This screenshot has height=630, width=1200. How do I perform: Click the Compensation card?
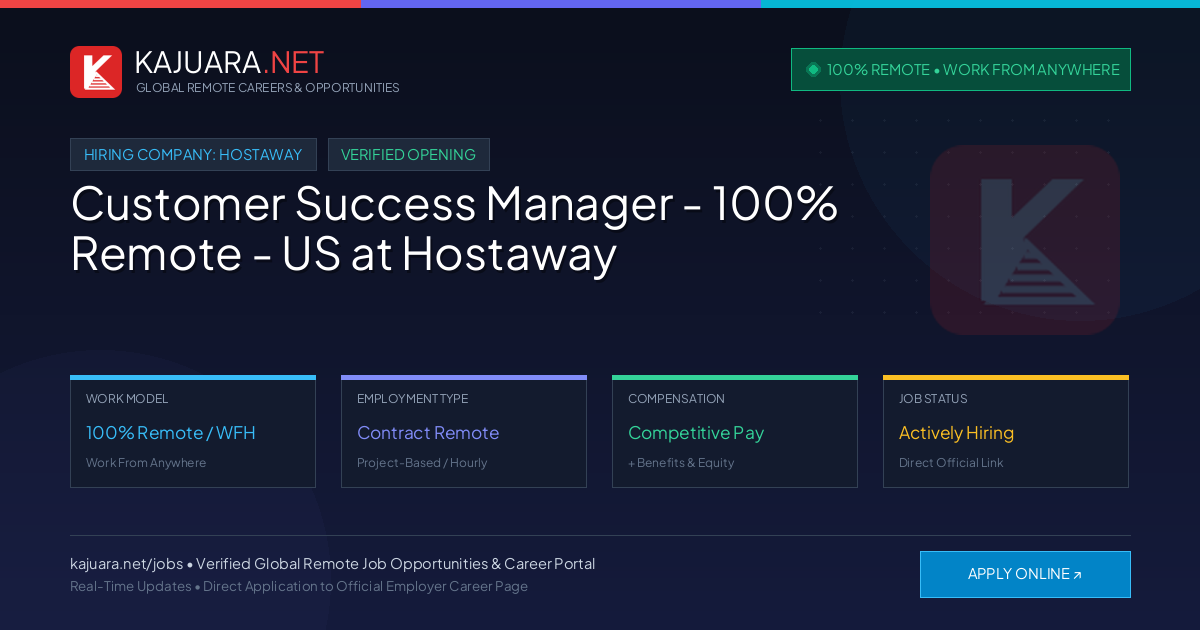click(735, 431)
